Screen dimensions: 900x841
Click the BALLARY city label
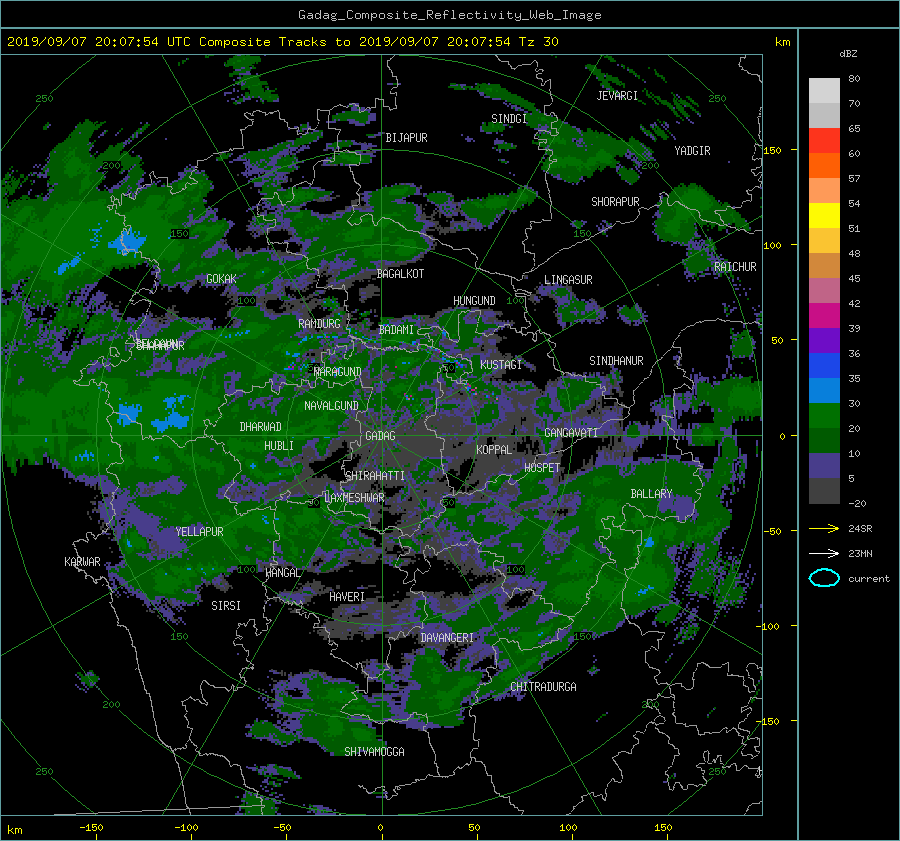point(651,494)
